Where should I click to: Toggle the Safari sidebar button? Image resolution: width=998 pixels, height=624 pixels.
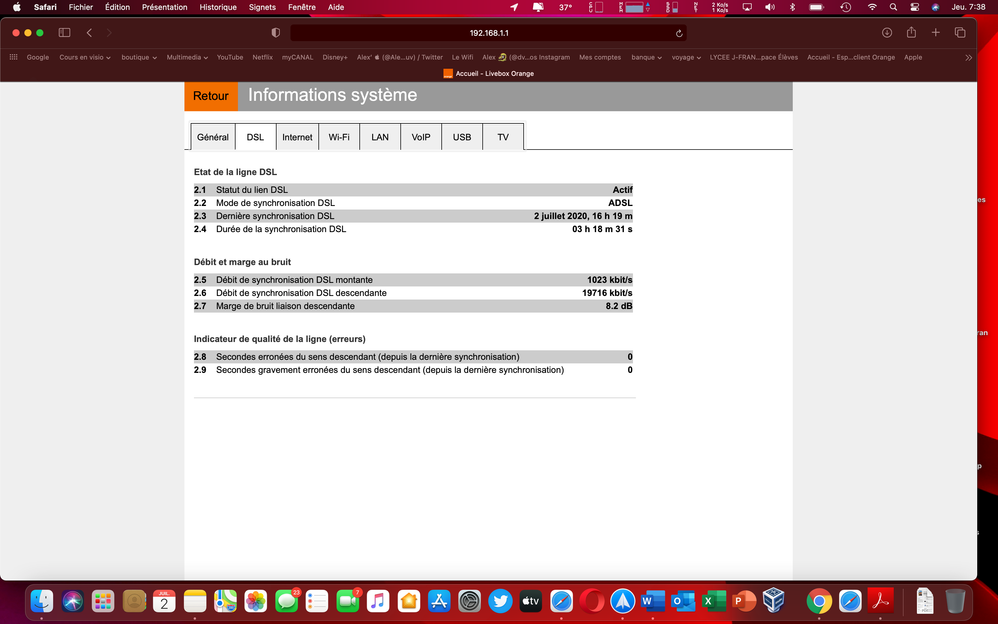pyautogui.click(x=65, y=33)
